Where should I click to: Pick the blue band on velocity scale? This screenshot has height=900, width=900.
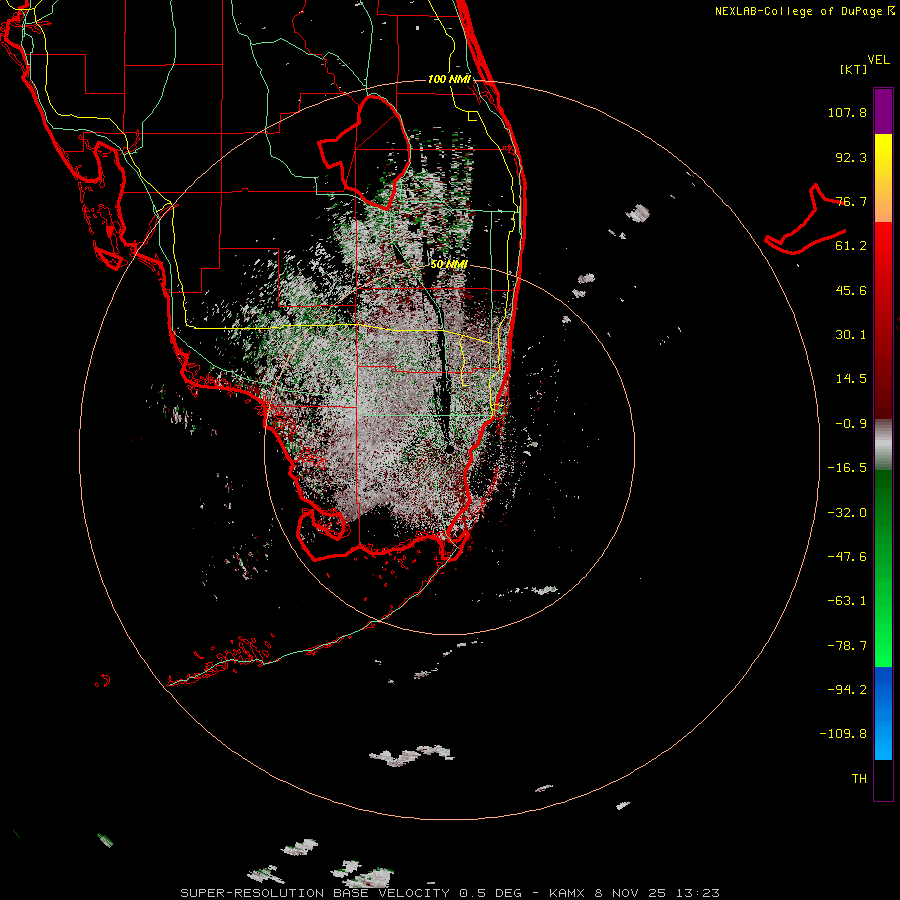(883, 713)
